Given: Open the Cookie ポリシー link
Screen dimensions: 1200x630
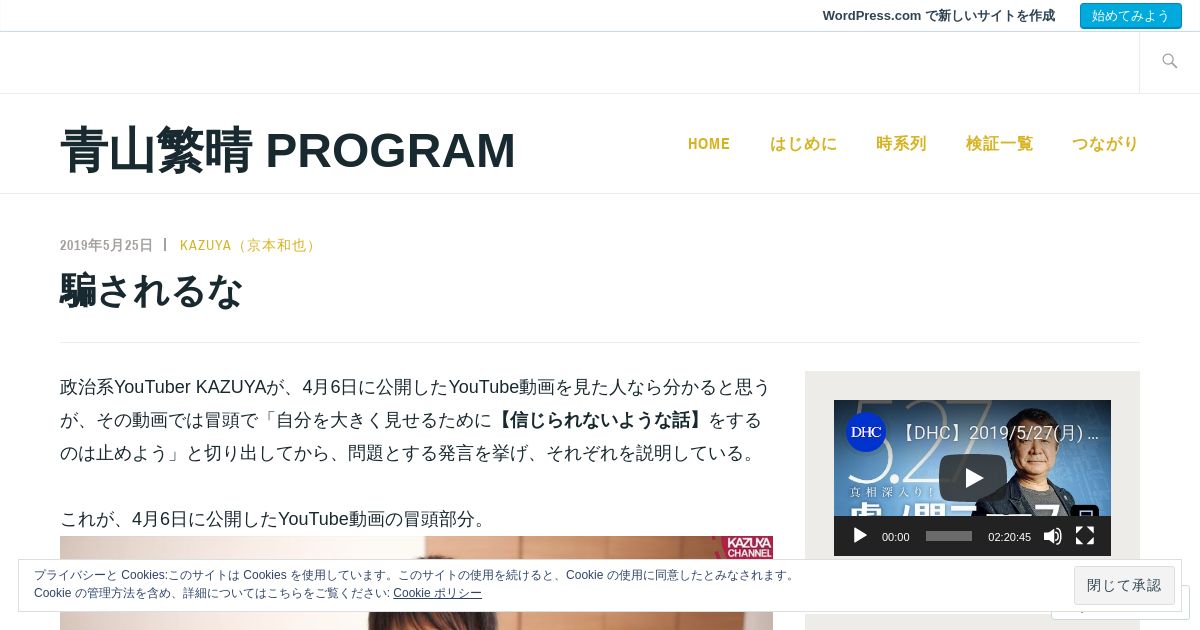Looking at the screenshot, I should click(437, 593).
